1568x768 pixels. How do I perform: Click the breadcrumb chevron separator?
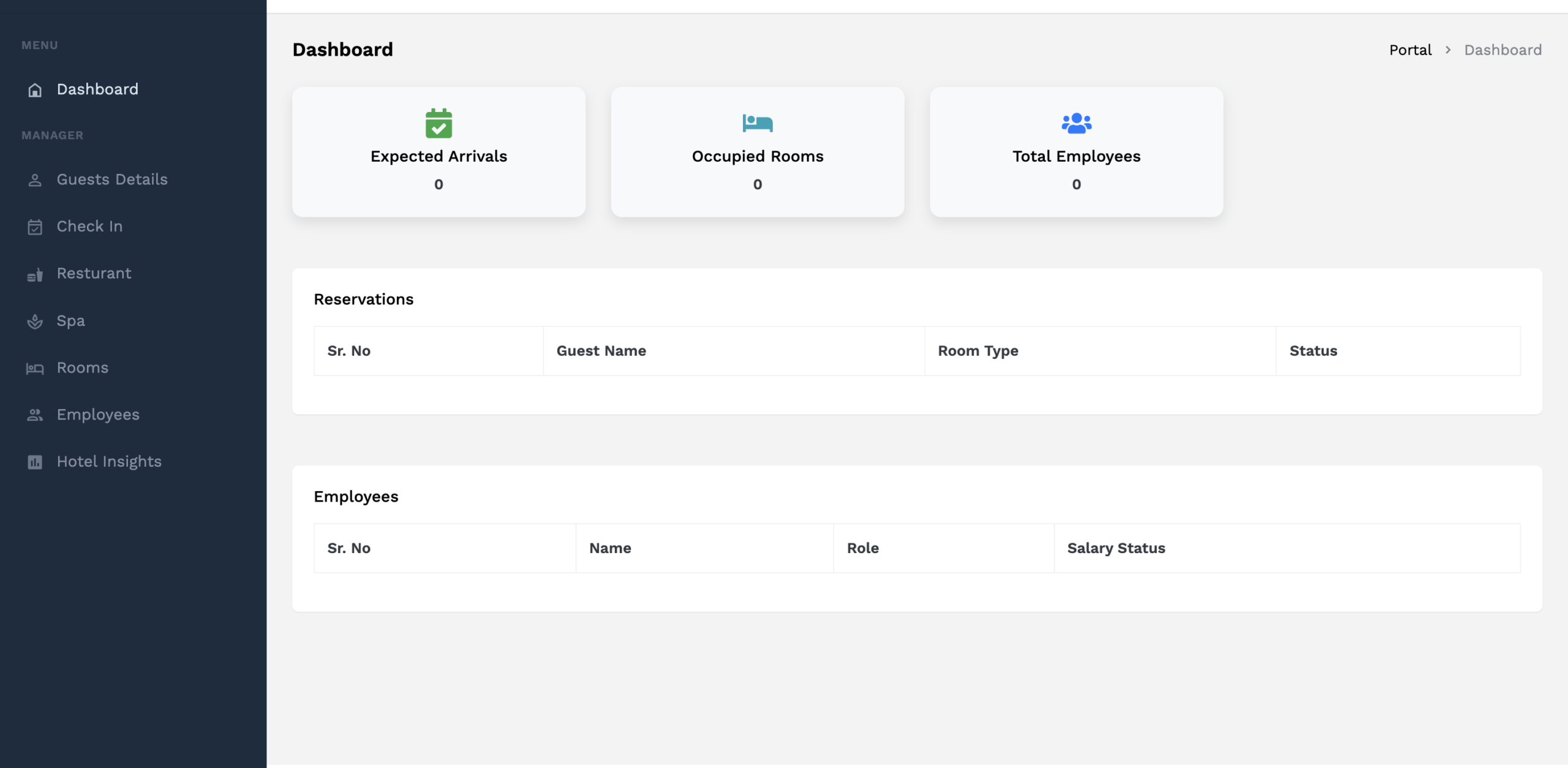click(1448, 50)
